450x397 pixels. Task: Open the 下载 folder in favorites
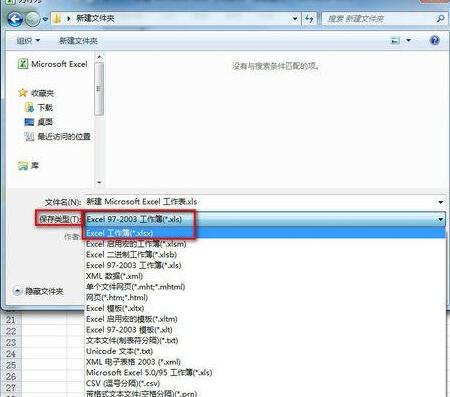click(x=39, y=107)
